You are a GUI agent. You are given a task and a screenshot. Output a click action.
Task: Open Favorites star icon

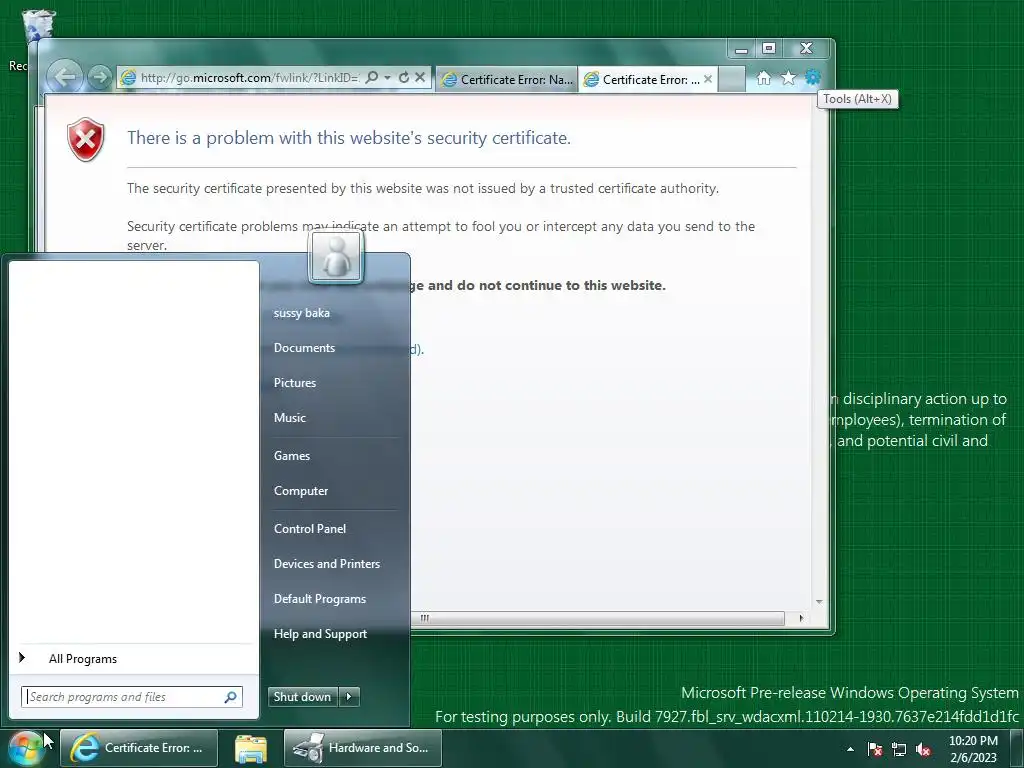pyautogui.click(x=788, y=78)
